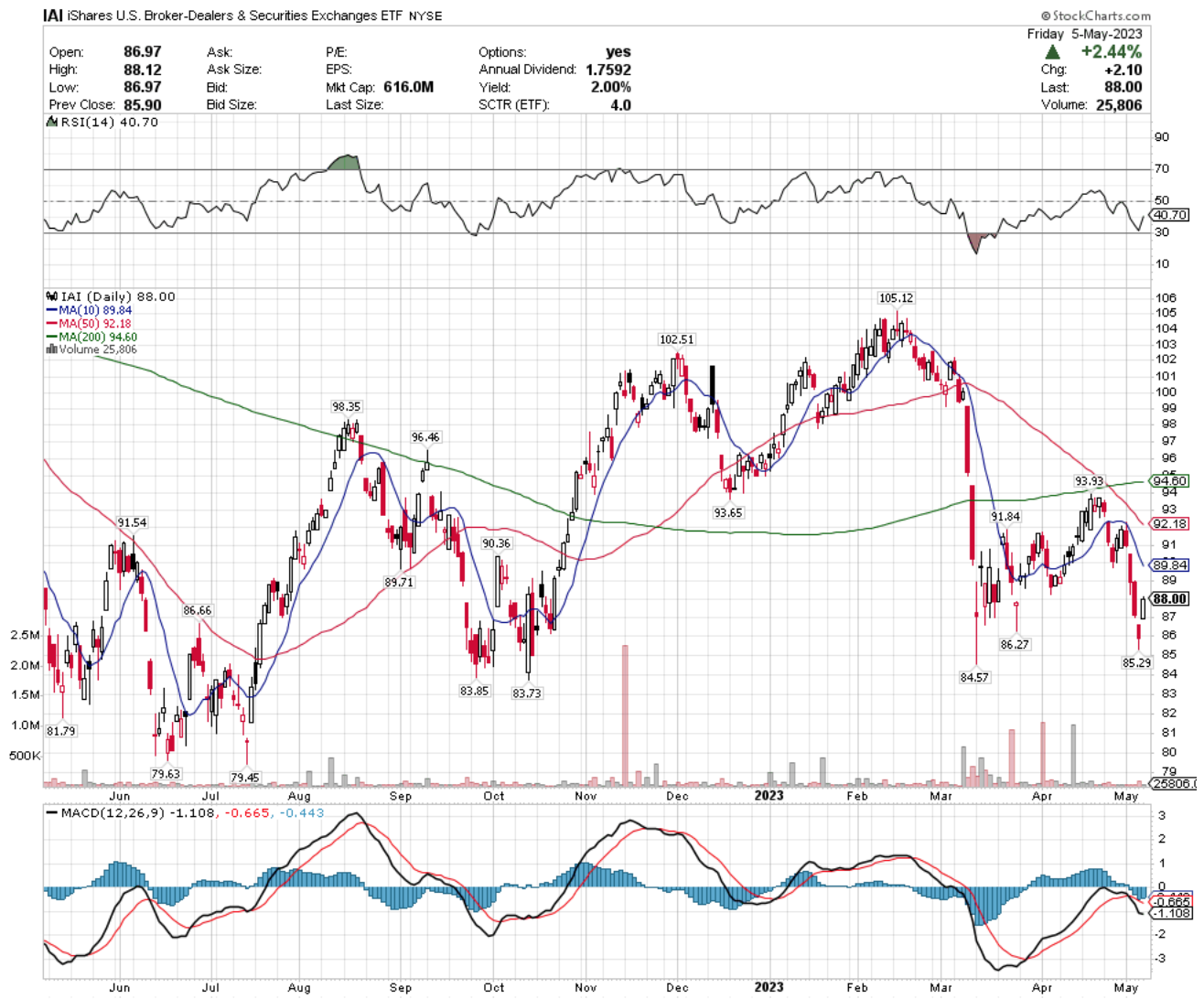Click the 2023 label on price chart axis
The width and height of the screenshot is (1204, 999).
(769, 795)
